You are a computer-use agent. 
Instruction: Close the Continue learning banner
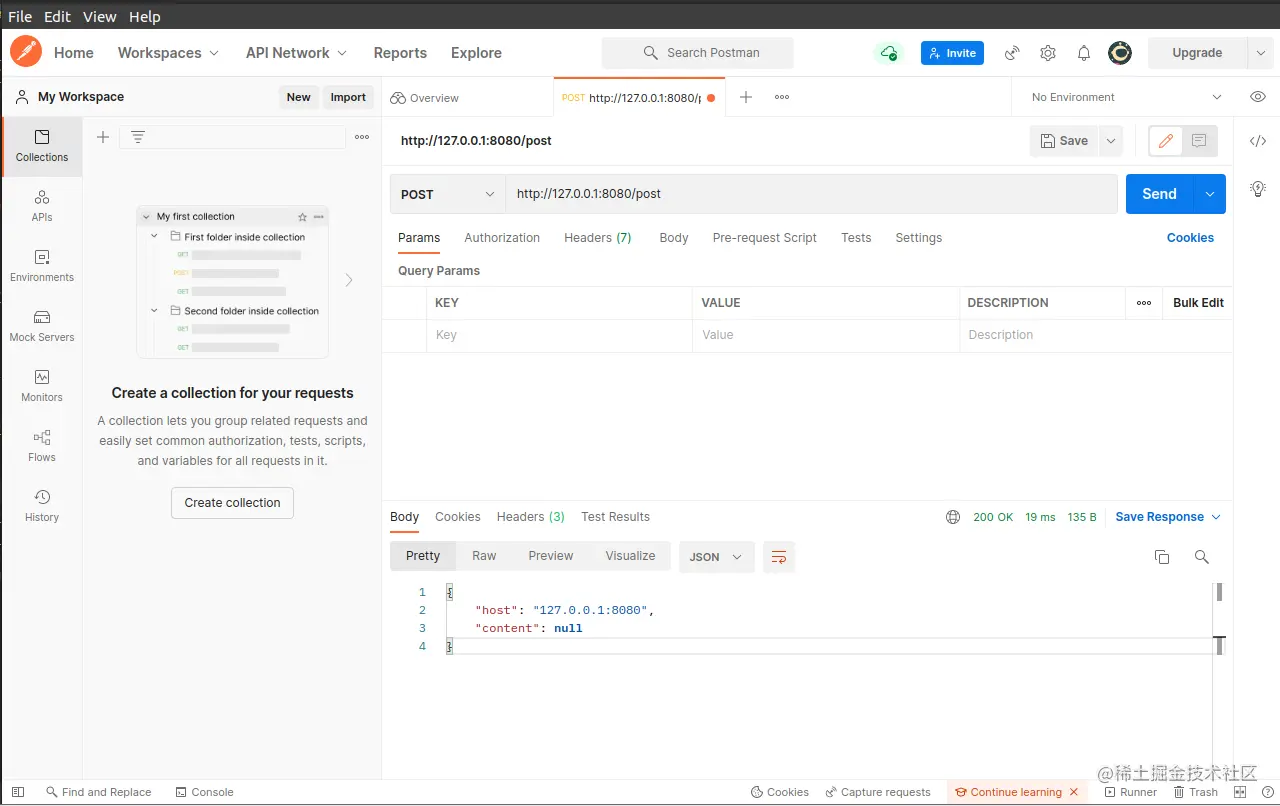point(1074,792)
